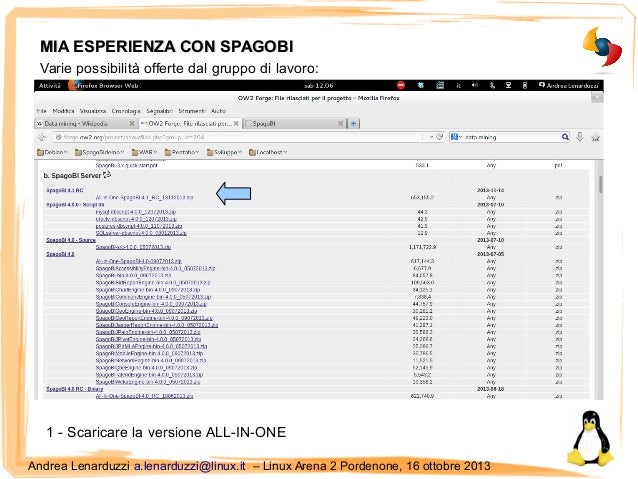The height and width of the screenshot is (479, 638).
Task: Reload the page with the reload icon
Action: coord(439,137)
